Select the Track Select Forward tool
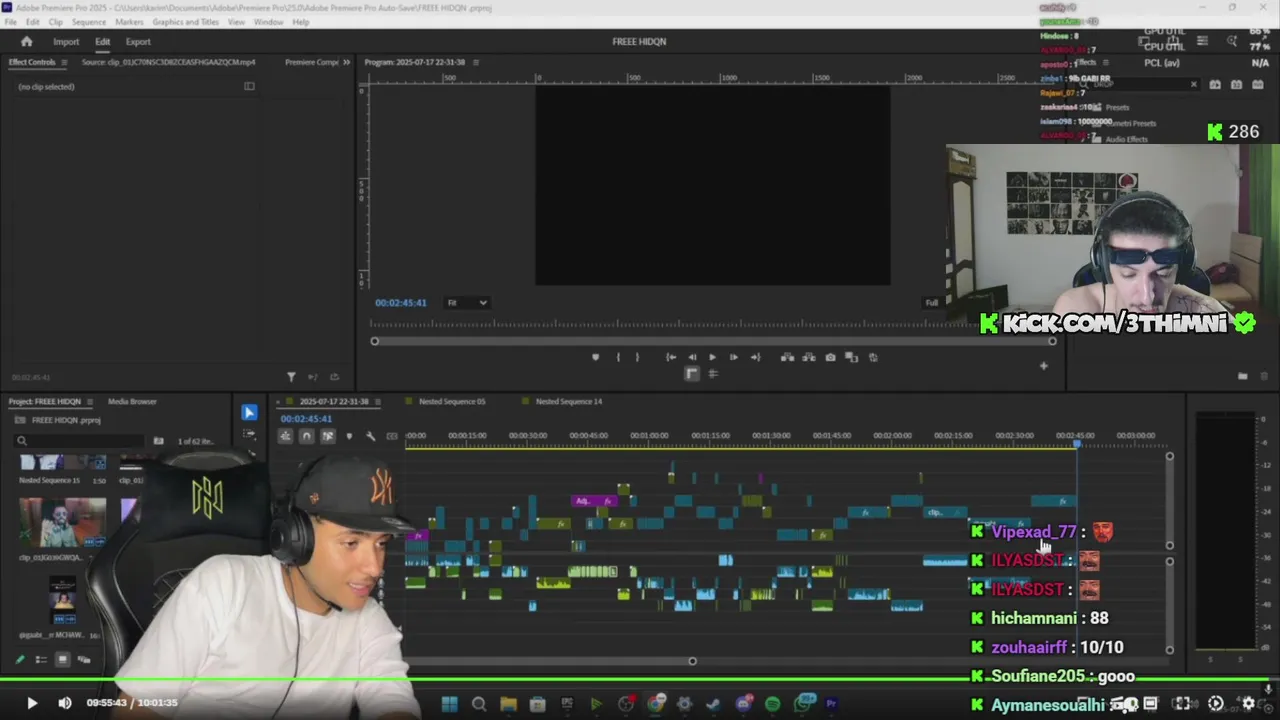 click(x=249, y=436)
